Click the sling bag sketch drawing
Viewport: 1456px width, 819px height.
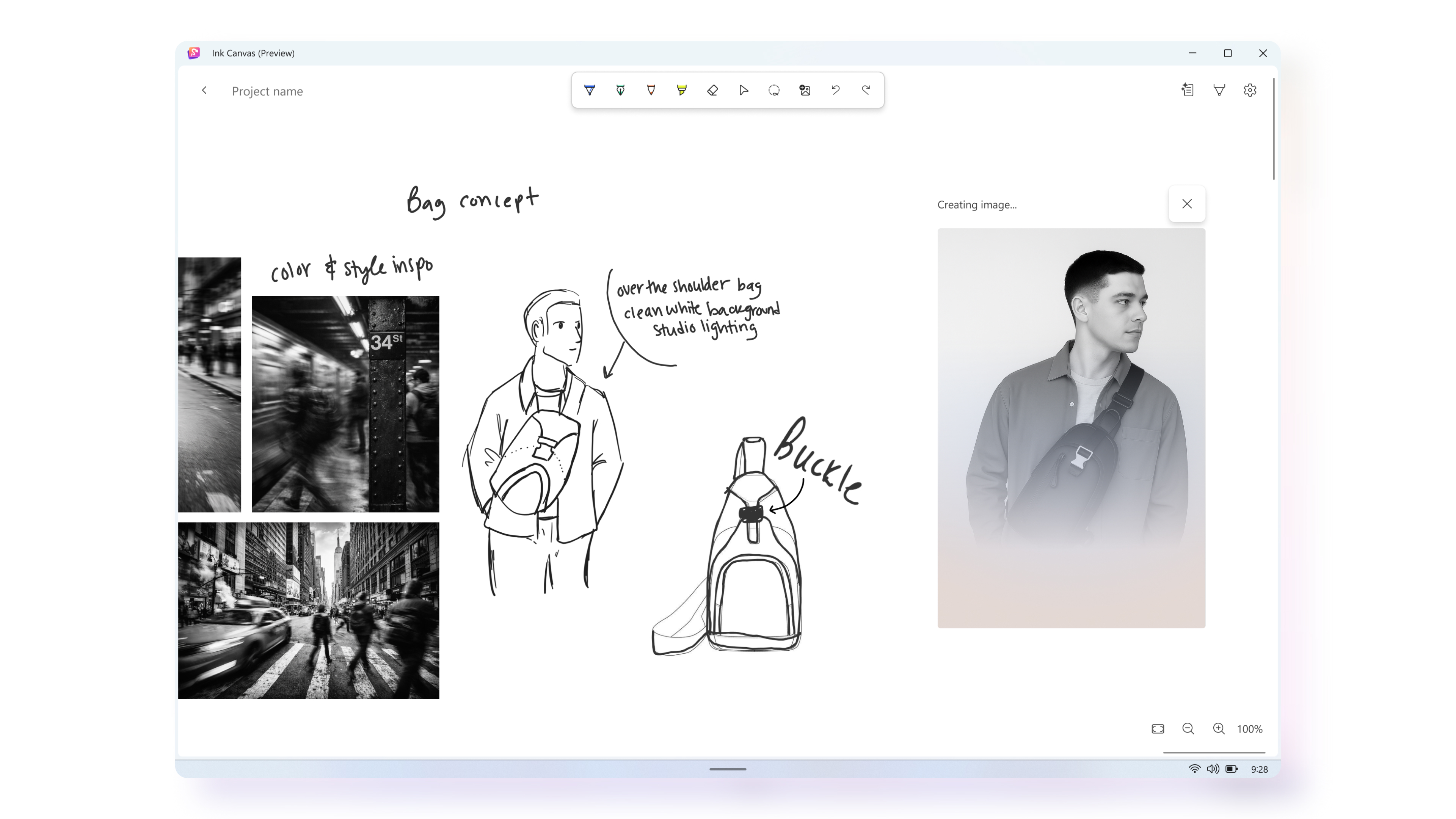727,546
